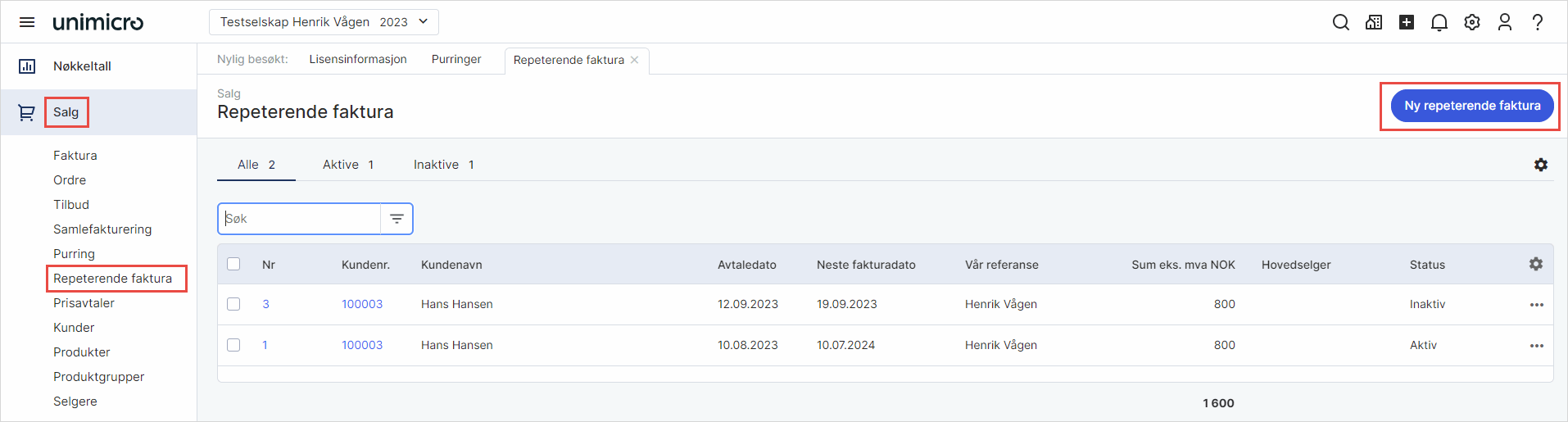The image size is (1568, 422).
Task: Tick checkbox for invoice number 1
Action: [x=233, y=345]
